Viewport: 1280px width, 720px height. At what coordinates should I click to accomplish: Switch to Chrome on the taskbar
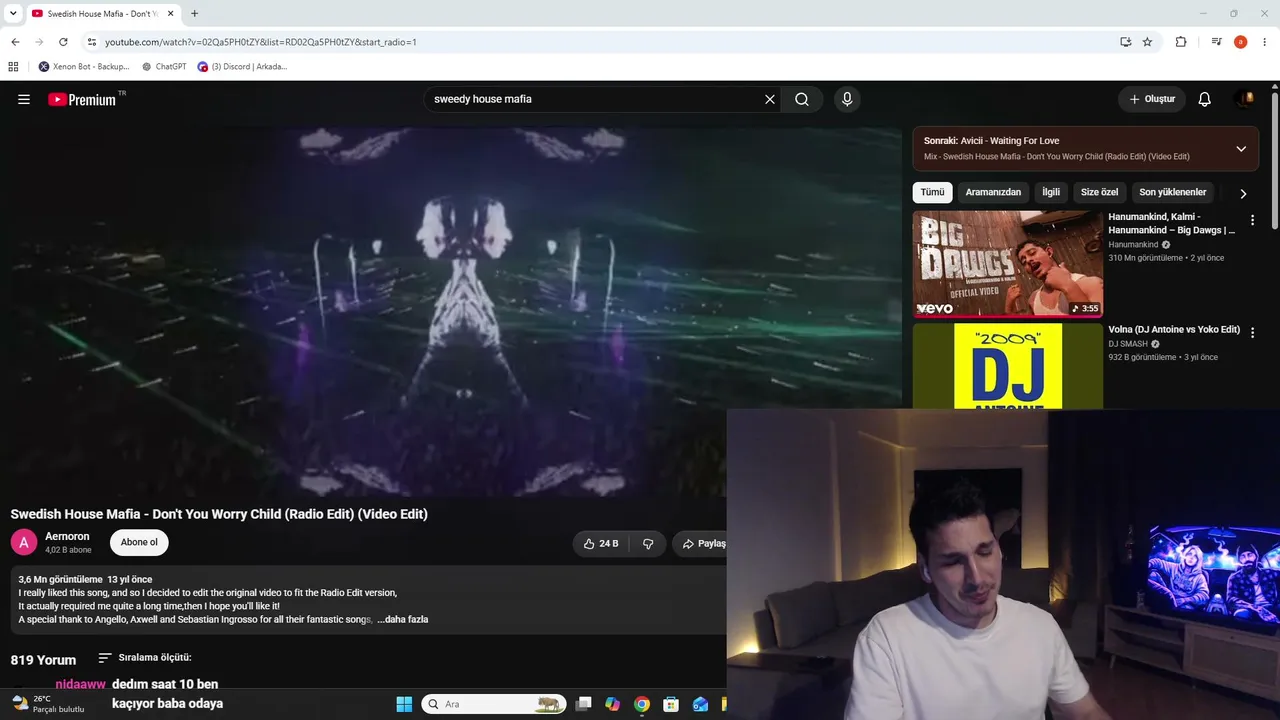[x=642, y=704]
